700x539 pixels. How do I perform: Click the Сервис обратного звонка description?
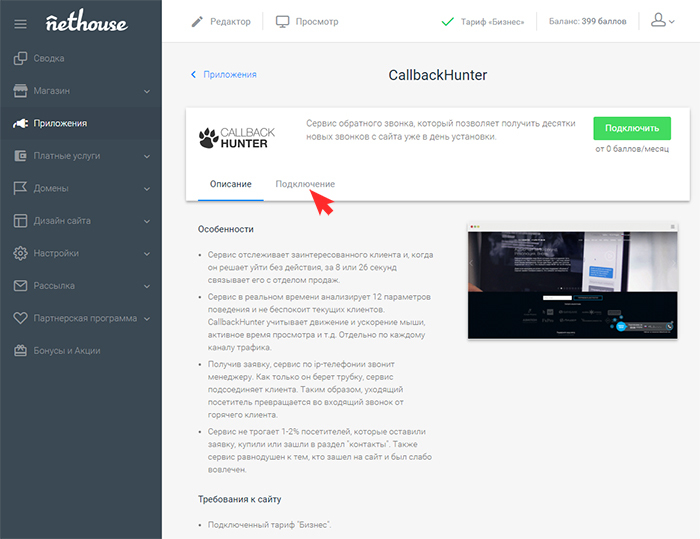441,130
